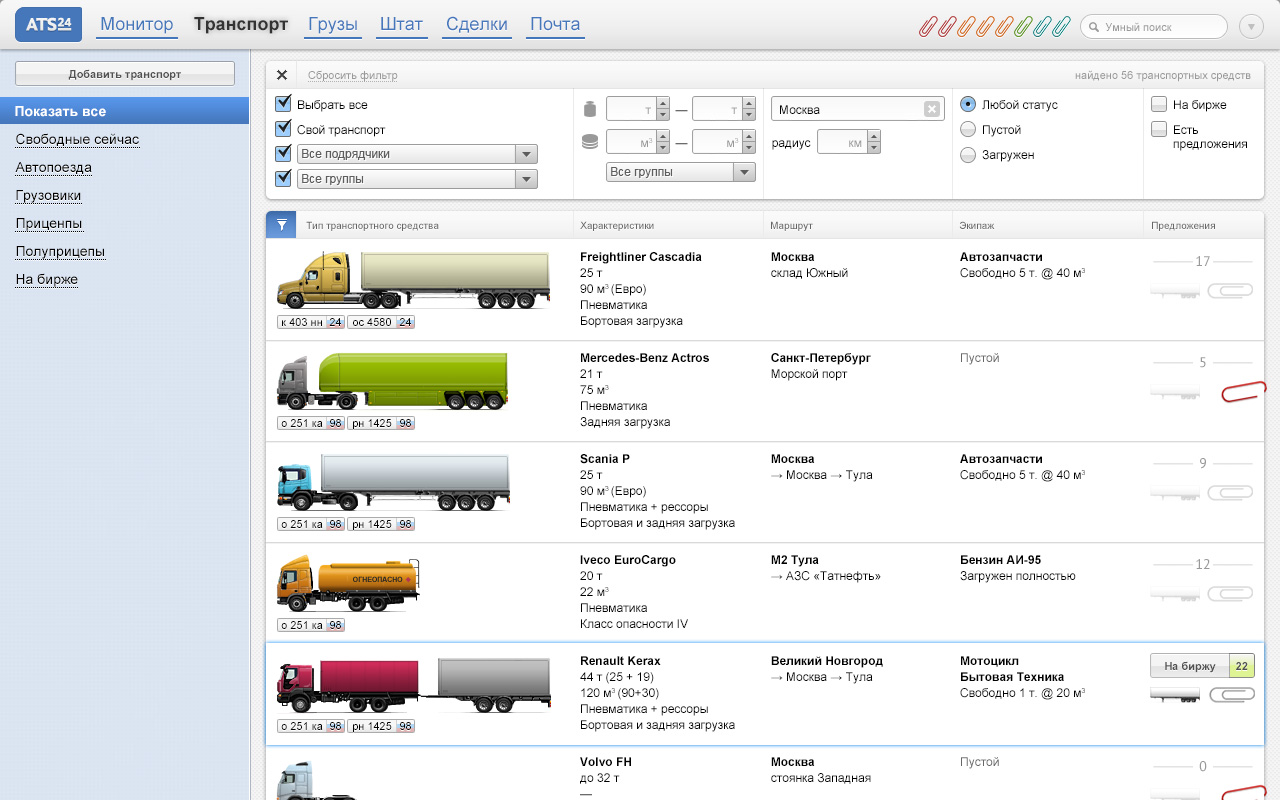1280x800 pixels.
Task: Uncheck the Выбрать все checkbox
Action: [283, 104]
